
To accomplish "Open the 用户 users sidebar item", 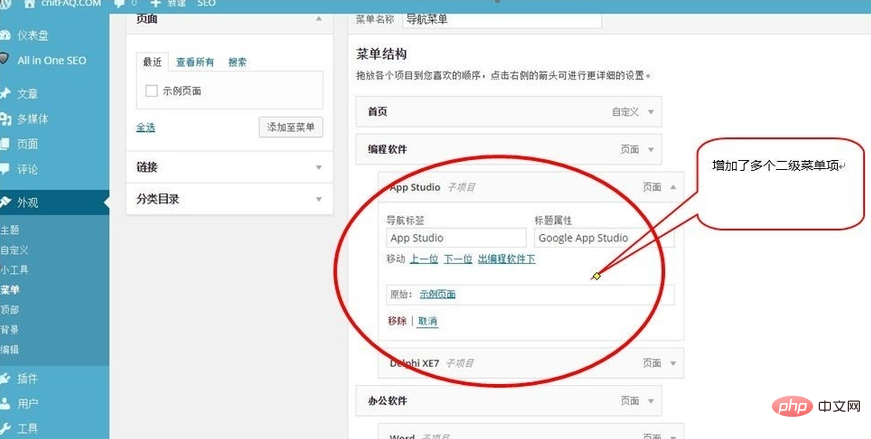I will click(27, 403).
